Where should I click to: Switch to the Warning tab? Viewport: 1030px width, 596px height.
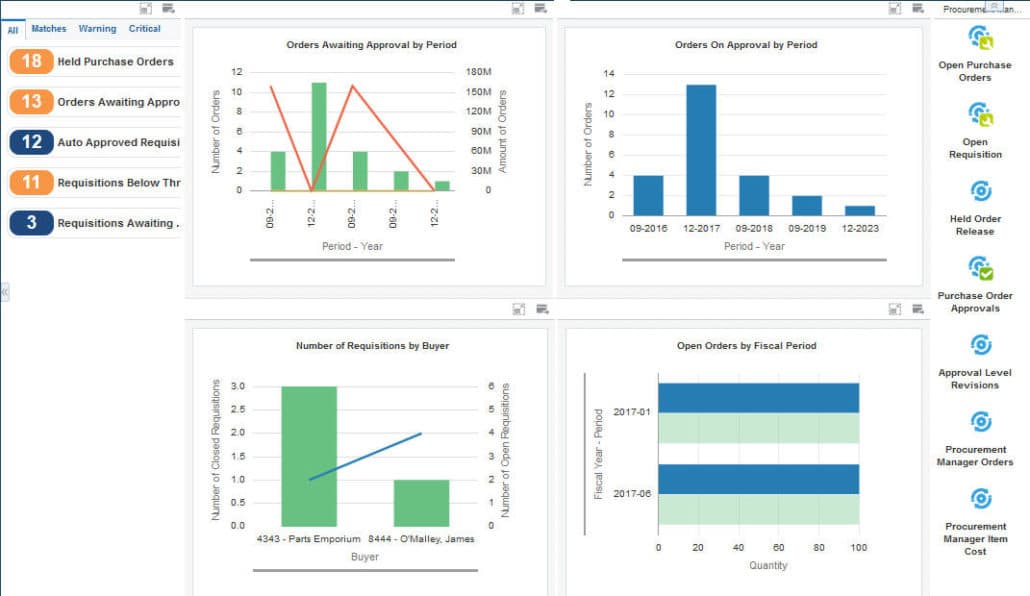click(97, 29)
